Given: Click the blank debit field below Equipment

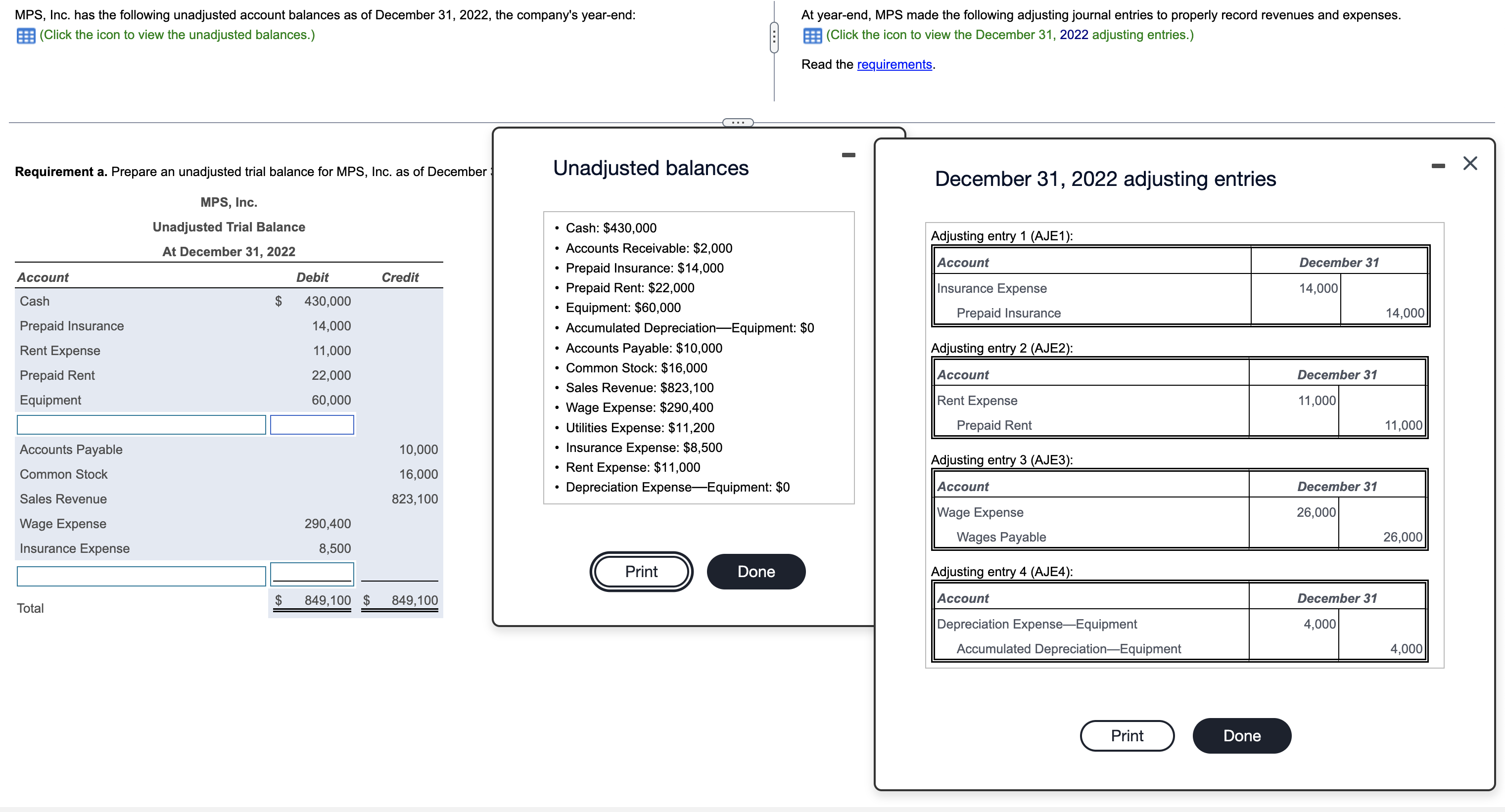Looking at the screenshot, I should [x=312, y=425].
